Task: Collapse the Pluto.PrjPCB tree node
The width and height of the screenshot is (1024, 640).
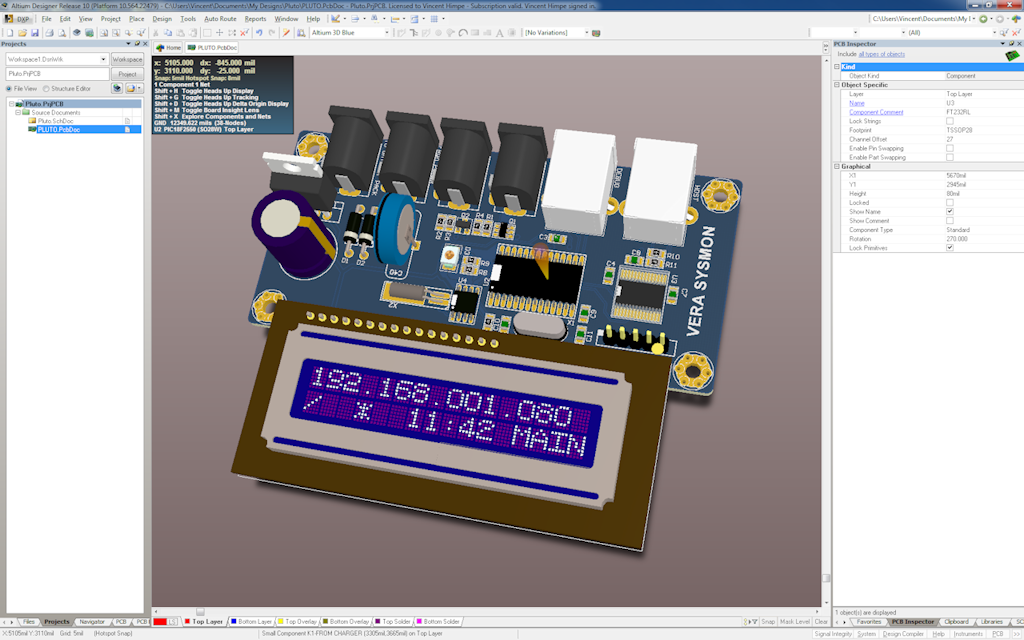Action: click(11, 104)
